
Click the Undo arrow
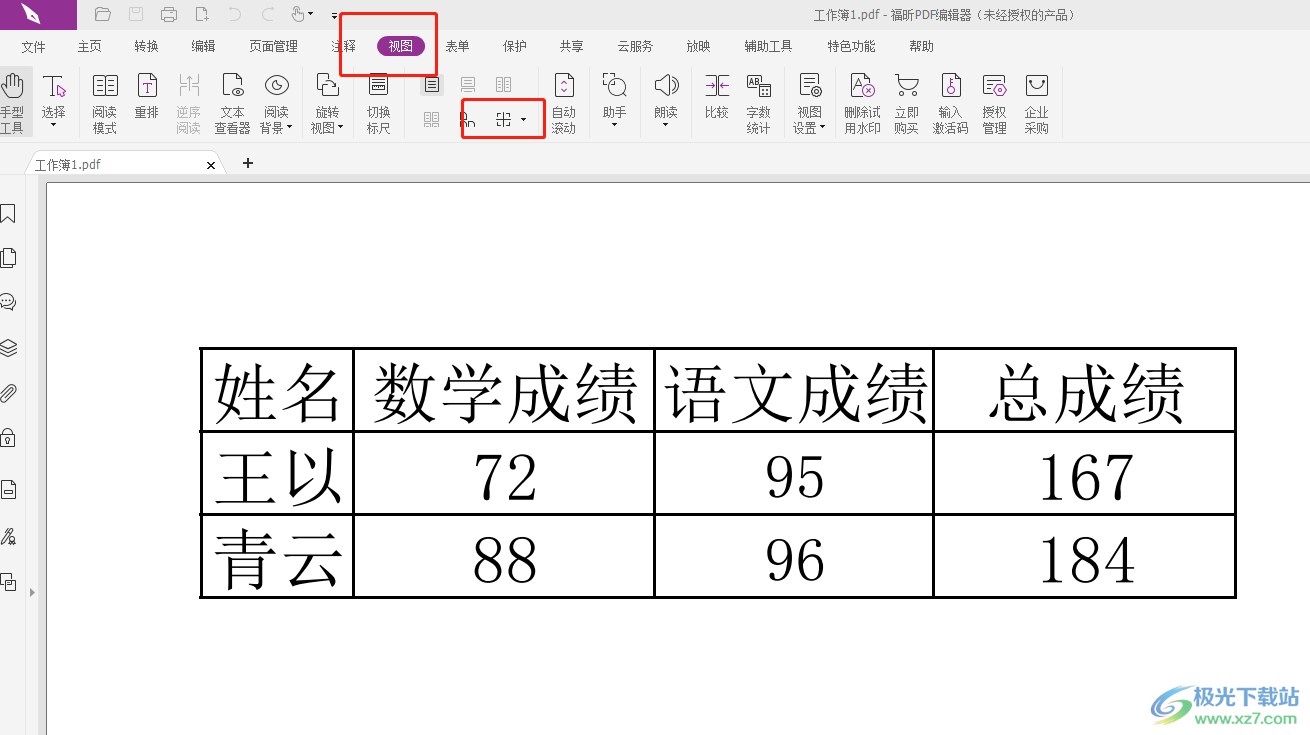coord(235,14)
